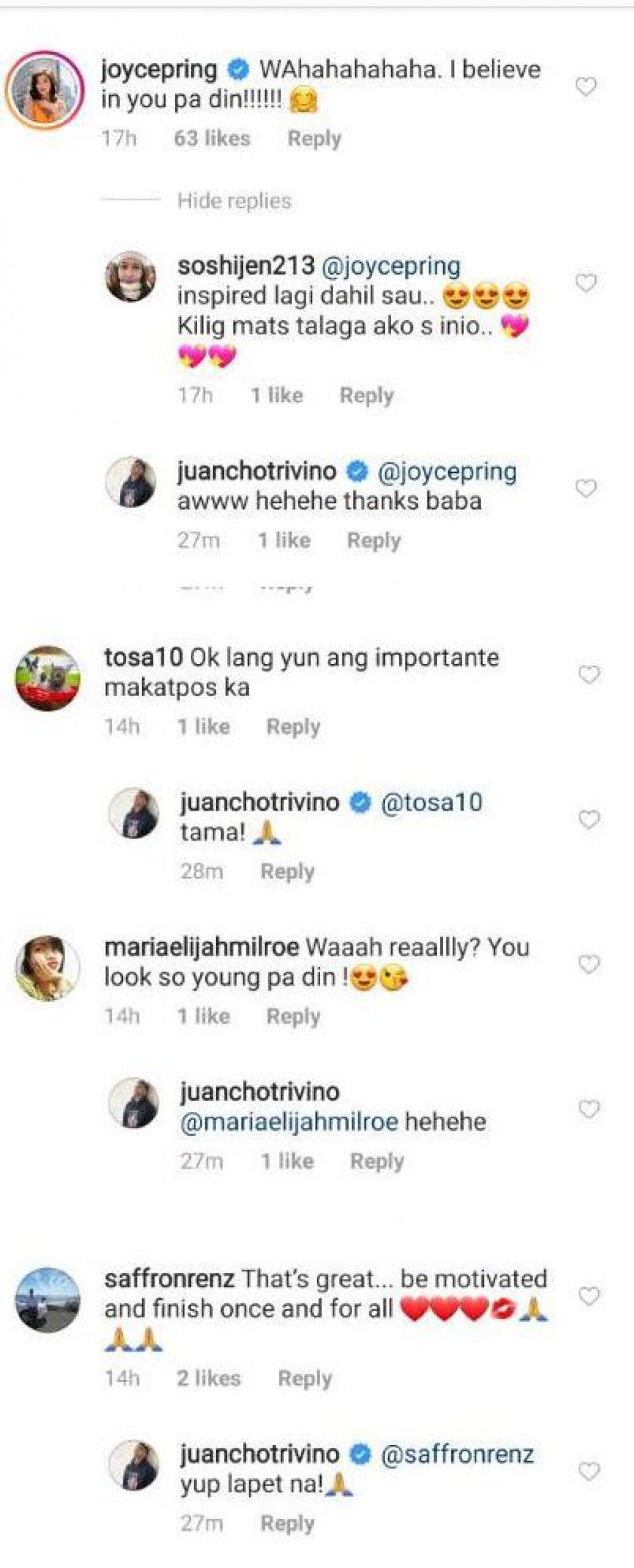This screenshot has height=1568, width=634.
Task: Open joycepring's profile picture
Action: tap(44, 90)
